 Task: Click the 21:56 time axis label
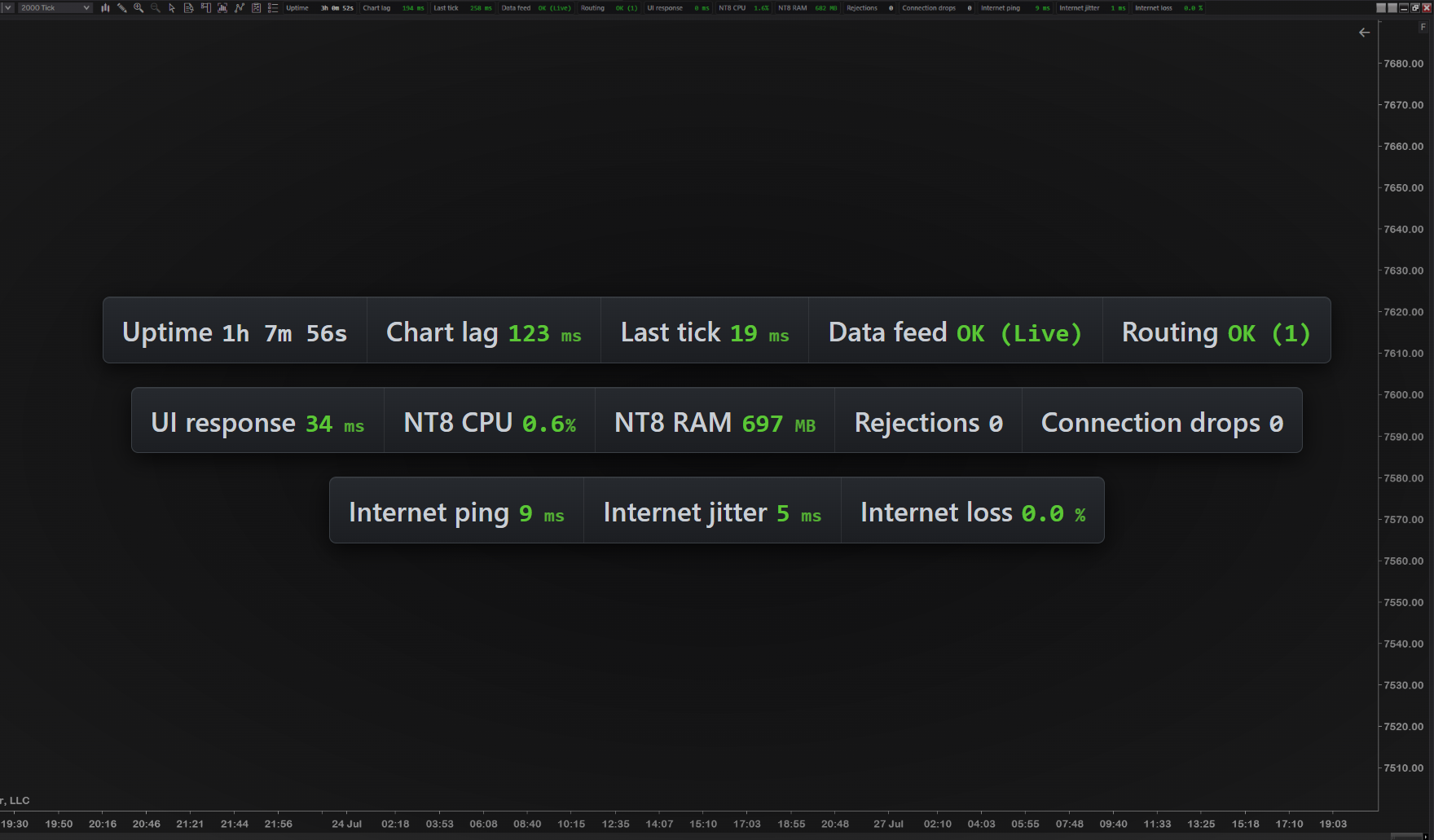point(278,824)
